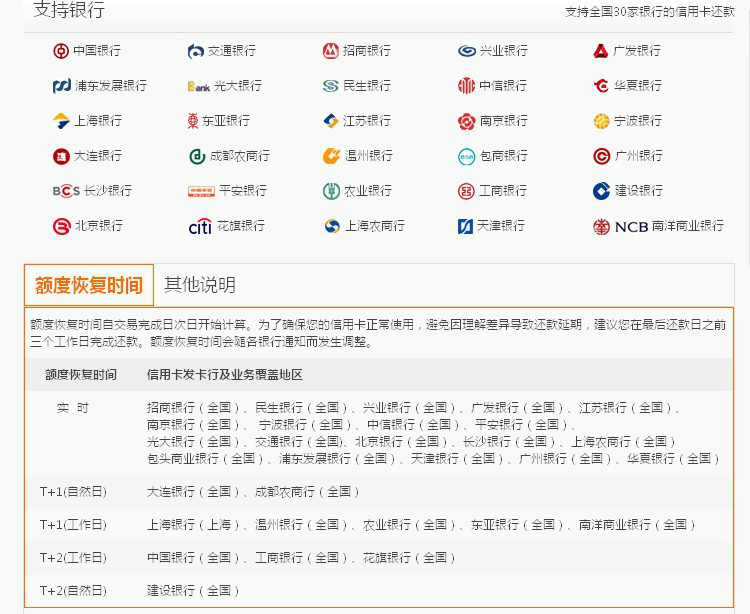The height and width of the screenshot is (614, 750).
Task: Click the 实 时 row label
Action: point(73,408)
